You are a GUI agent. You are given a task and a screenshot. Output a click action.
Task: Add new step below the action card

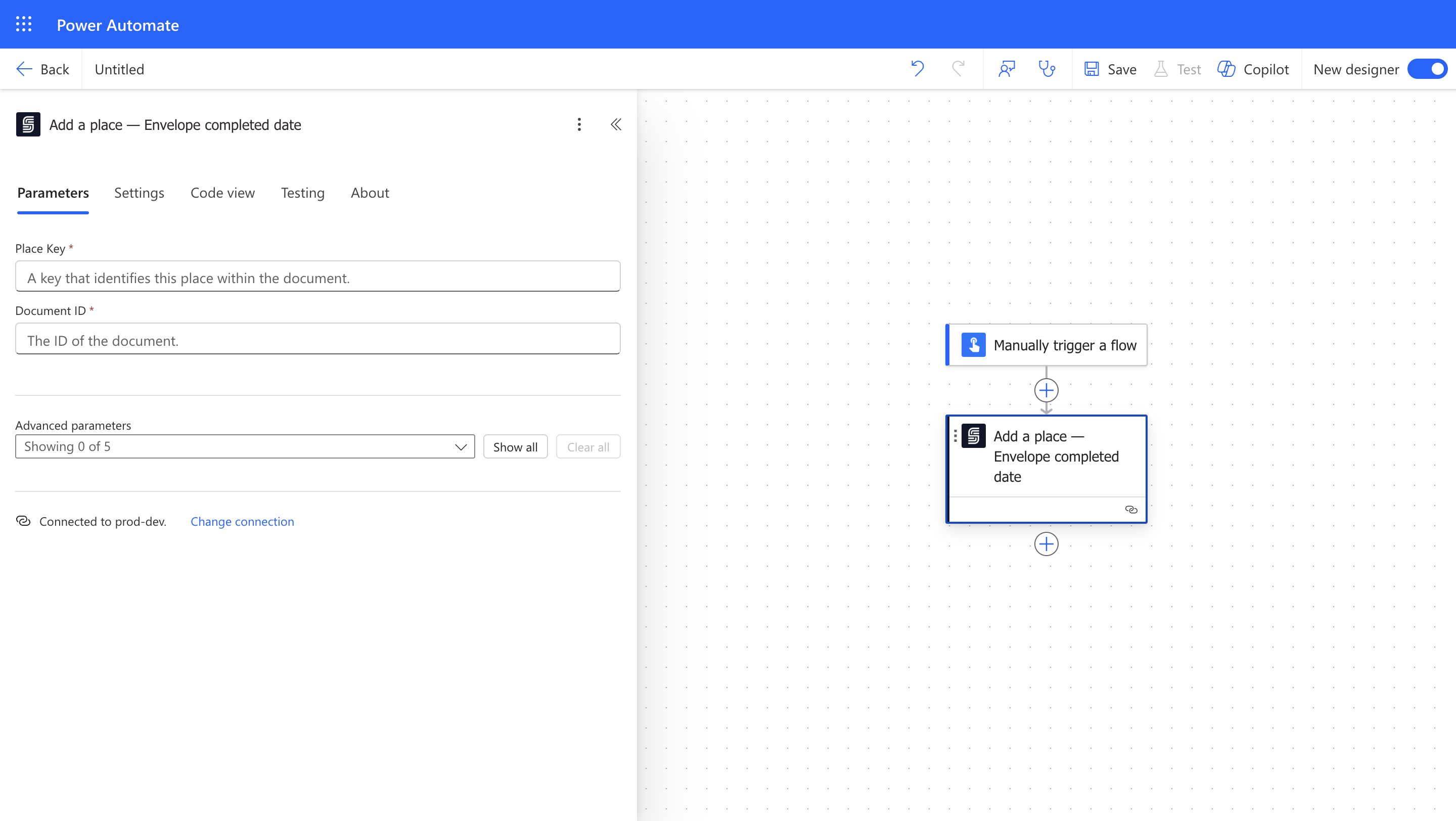point(1046,544)
